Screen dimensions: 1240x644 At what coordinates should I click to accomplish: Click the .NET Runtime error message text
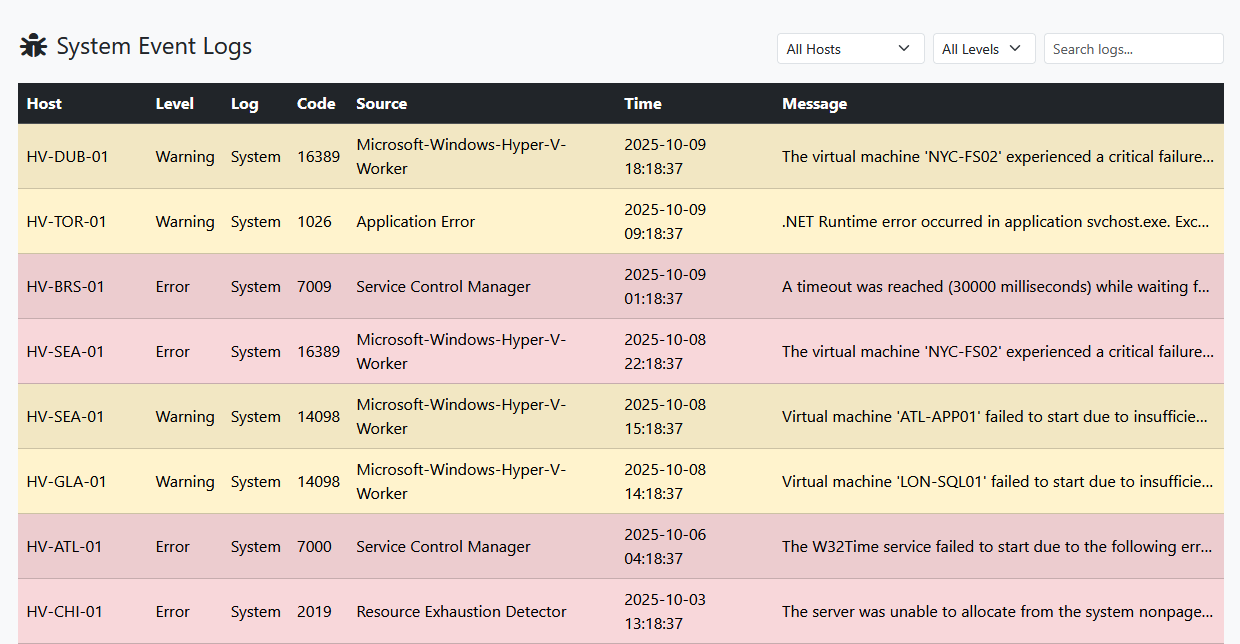tap(997, 222)
